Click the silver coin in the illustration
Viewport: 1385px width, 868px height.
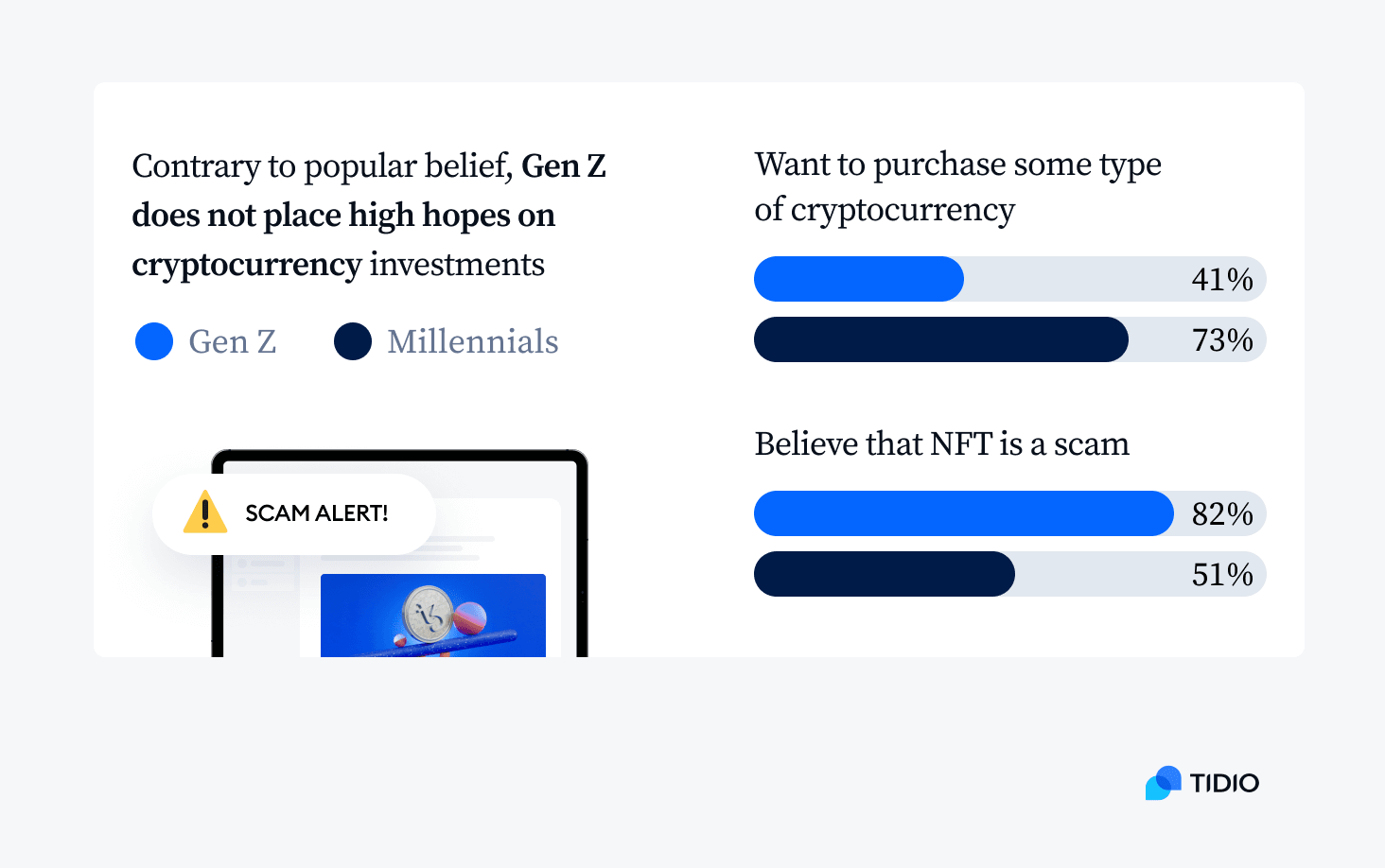428,614
